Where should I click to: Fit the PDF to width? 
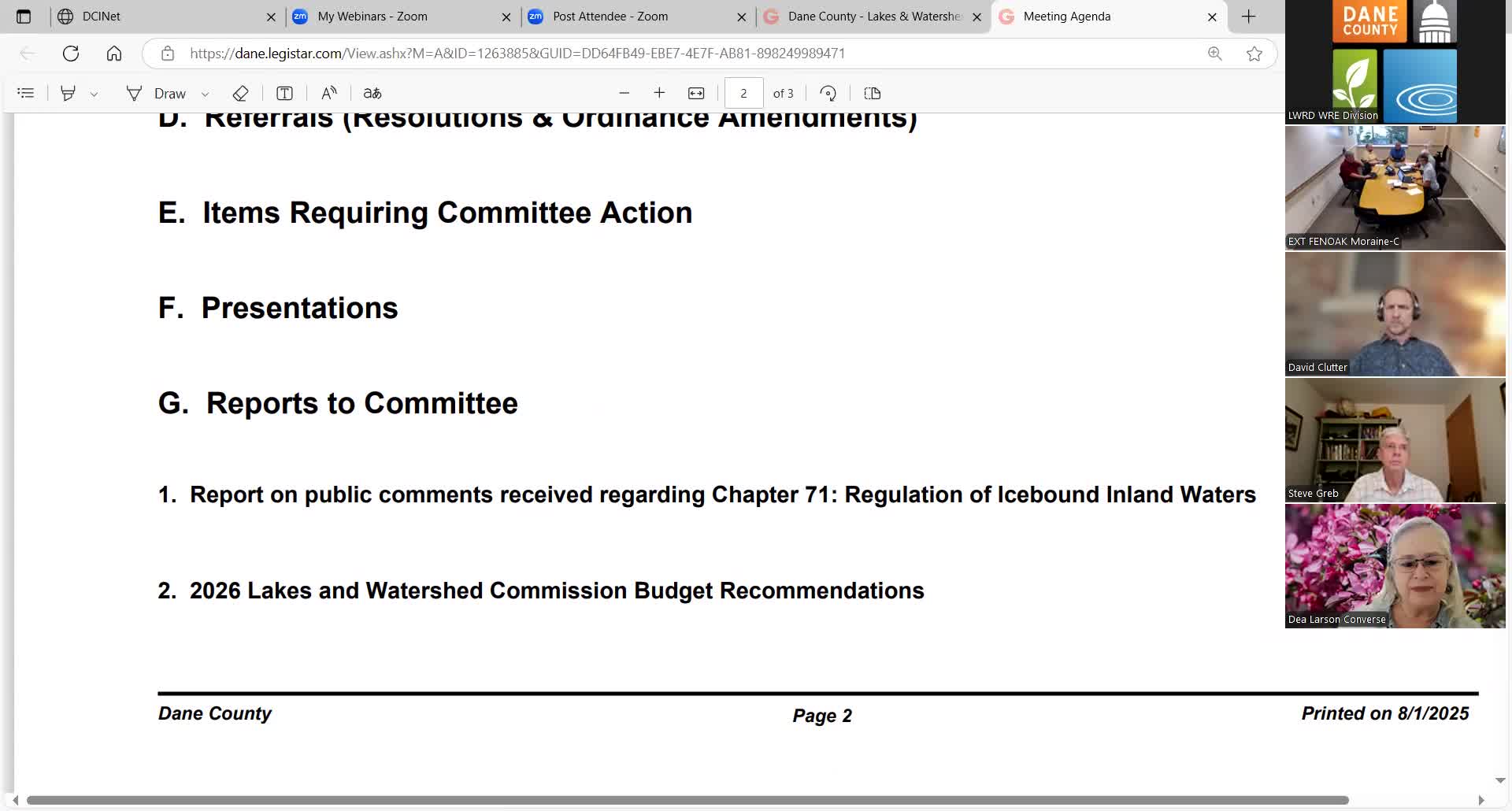tap(696, 93)
